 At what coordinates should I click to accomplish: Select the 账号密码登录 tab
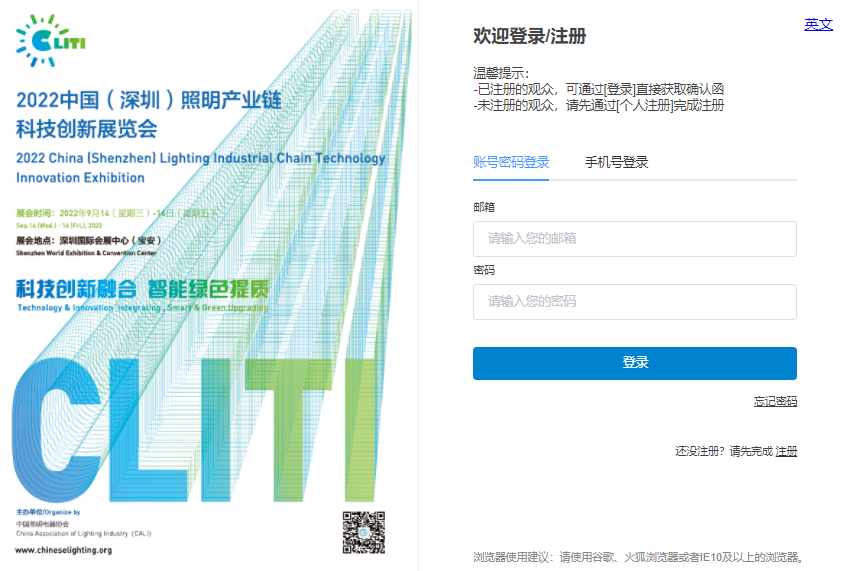click(x=511, y=162)
